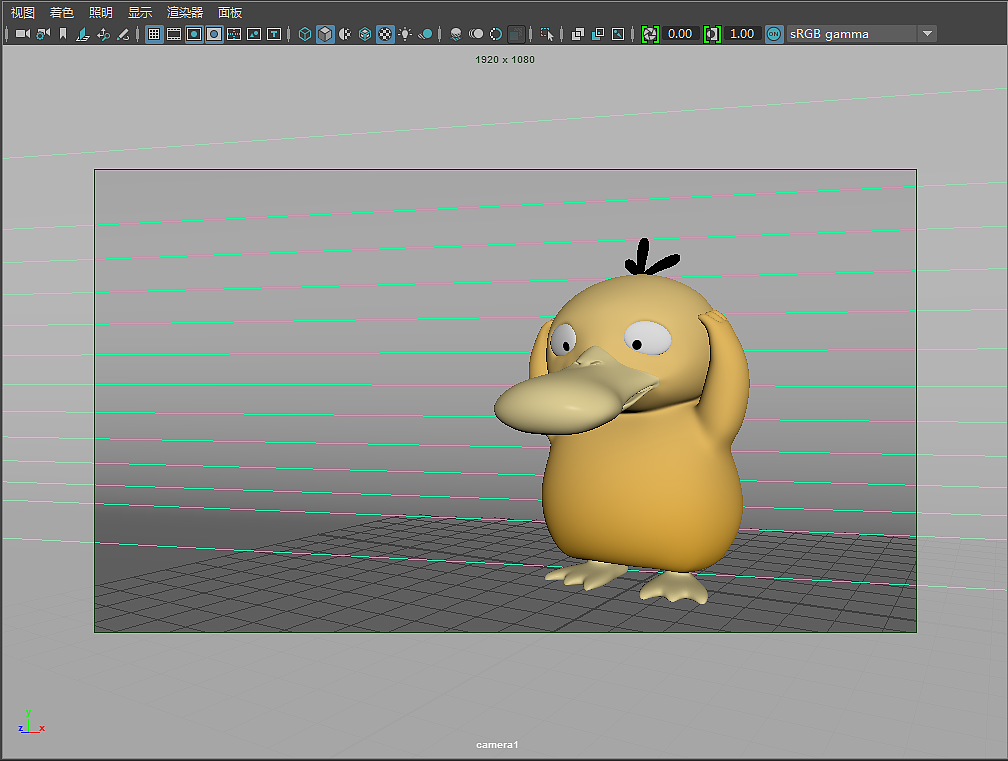This screenshot has height=761, width=1008.
Task: Open the sRGB gamma view transform dropdown
Action: click(x=927, y=34)
